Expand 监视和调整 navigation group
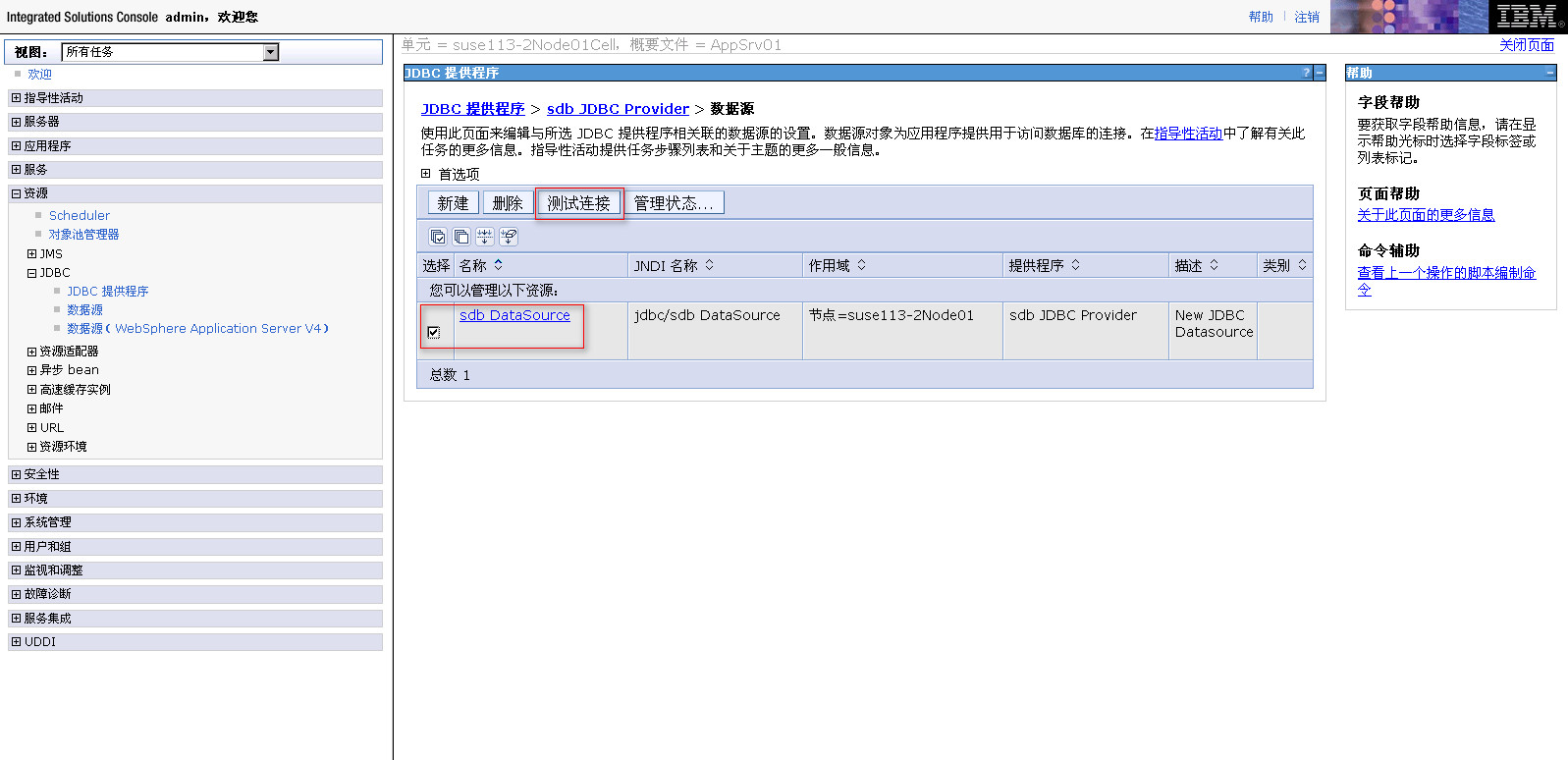The height and width of the screenshot is (760, 1568). pos(16,570)
